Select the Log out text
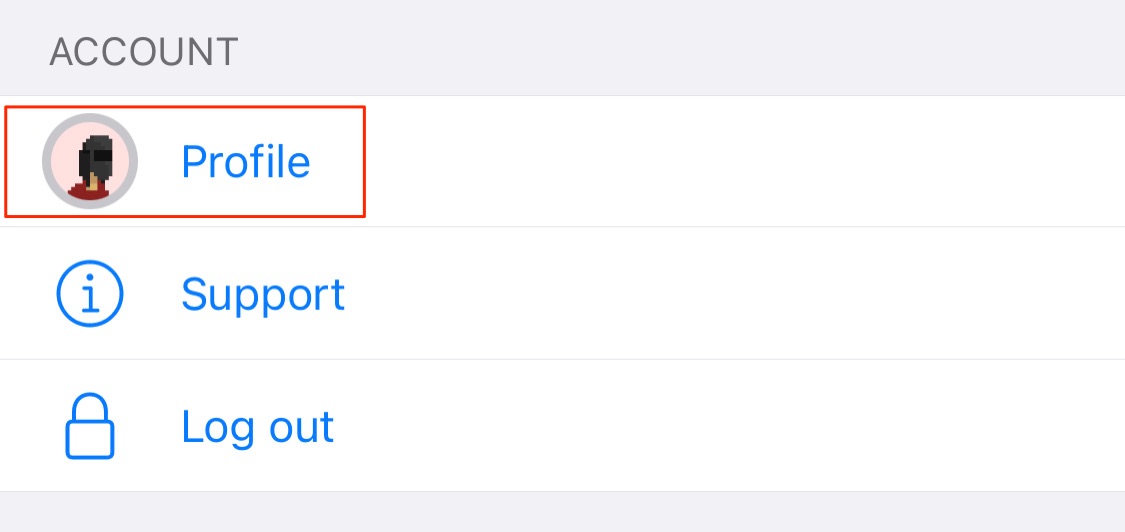The image size is (1125, 532). [x=257, y=427]
